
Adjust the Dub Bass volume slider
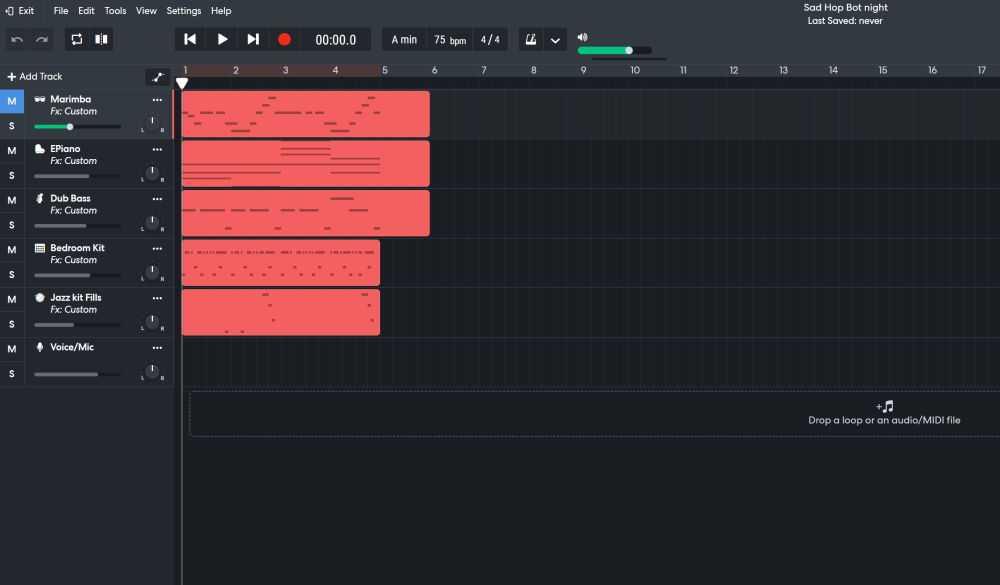click(77, 226)
